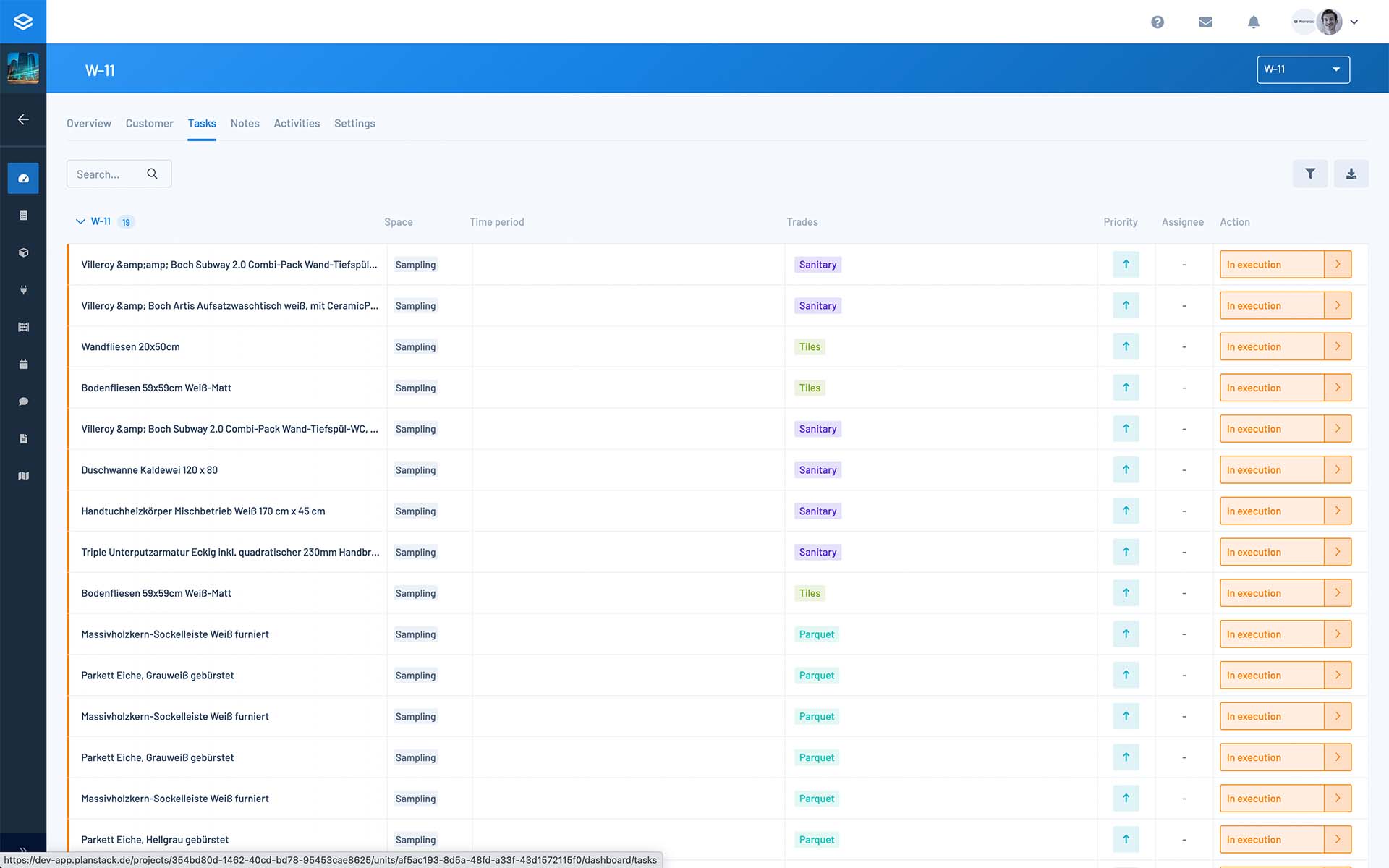The height and width of the screenshot is (868, 1389).
Task: Open the 3D package icon in the sidebar
Action: click(x=23, y=253)
